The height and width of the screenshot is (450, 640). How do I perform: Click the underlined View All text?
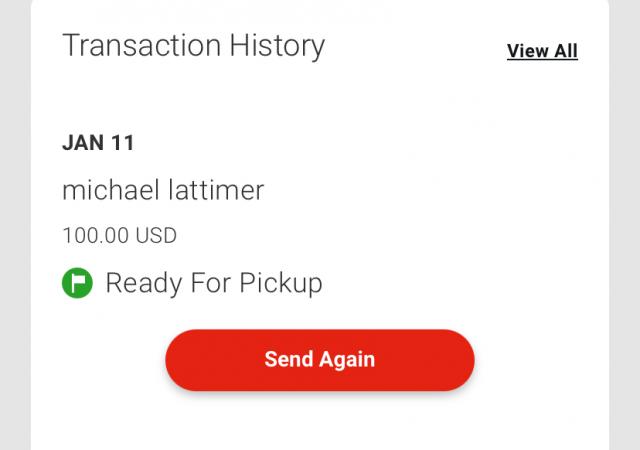pos(542,51)
